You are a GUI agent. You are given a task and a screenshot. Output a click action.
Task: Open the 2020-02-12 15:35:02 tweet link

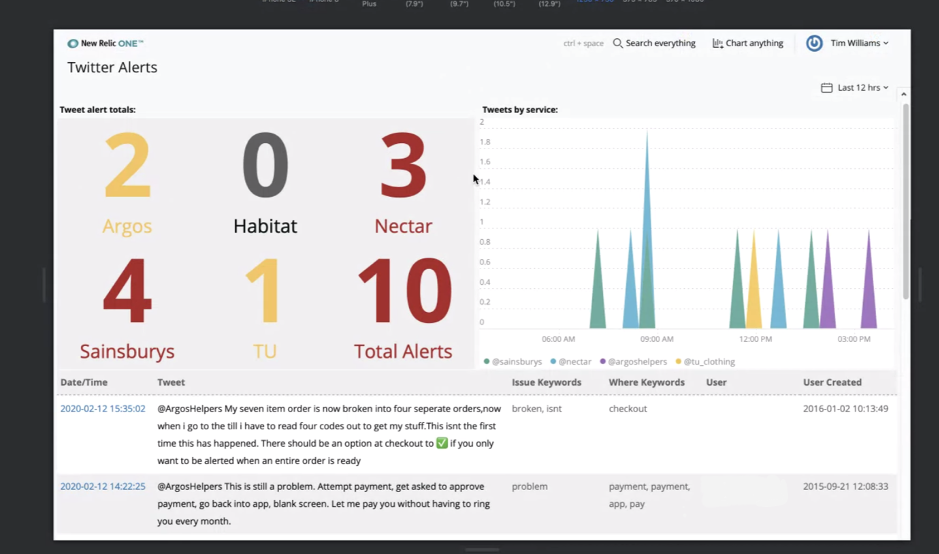coord(102,408)
